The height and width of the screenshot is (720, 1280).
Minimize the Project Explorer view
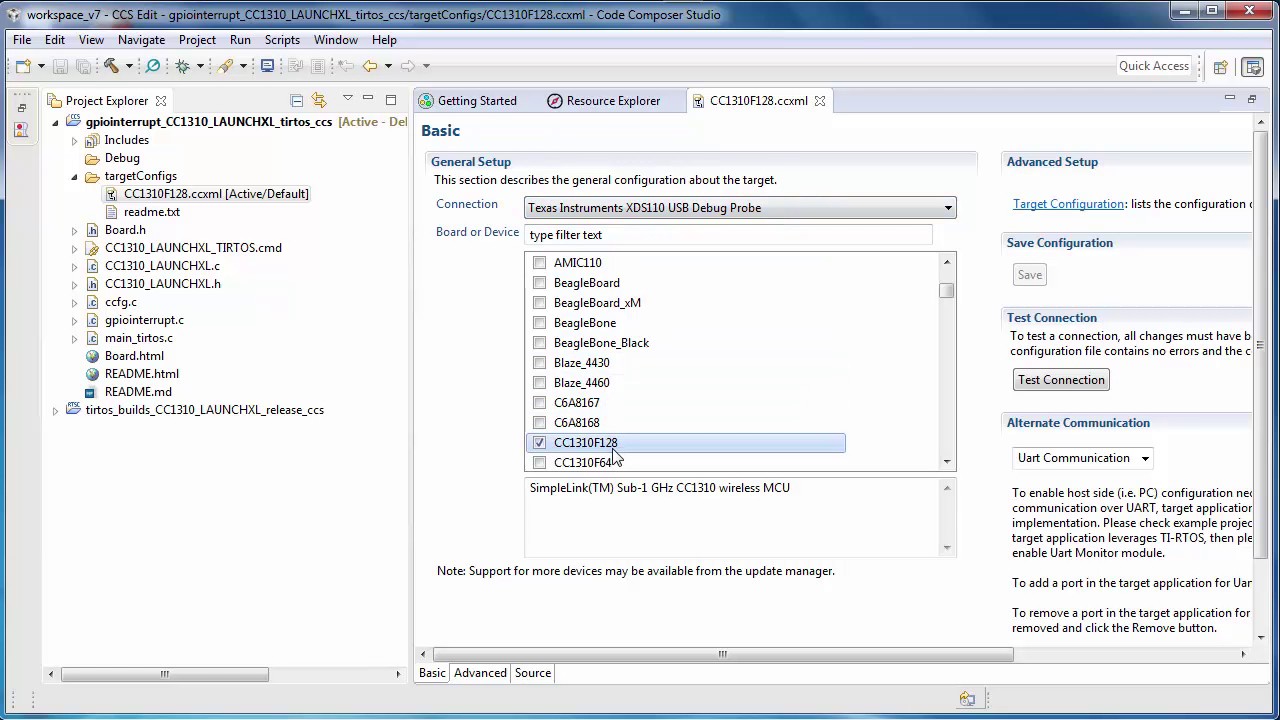click(x=368, y=99)
